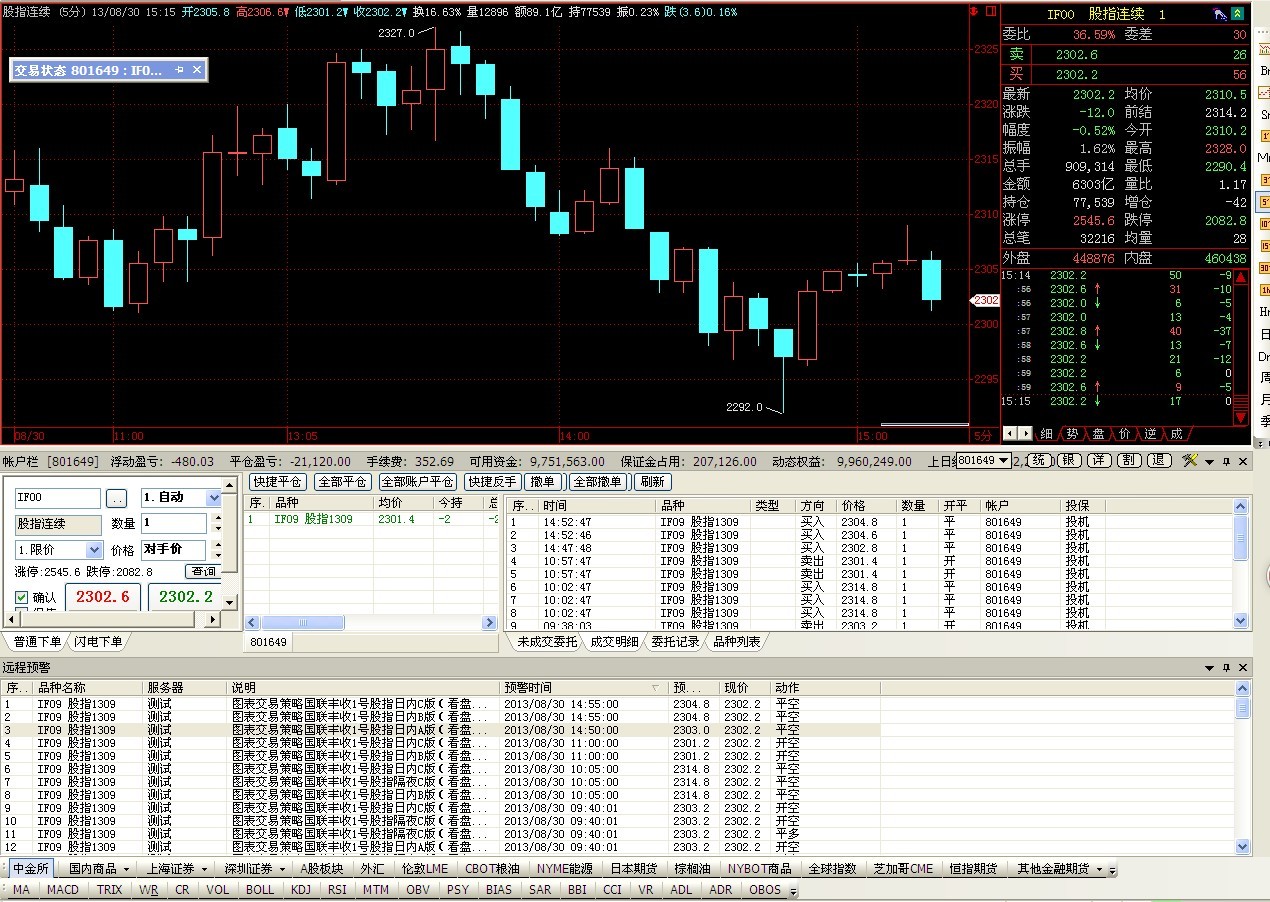Select the 5-minute period icon in right sidebar
The width and height of the screenshot is (1270, 902).
(x=1263, y=201)
